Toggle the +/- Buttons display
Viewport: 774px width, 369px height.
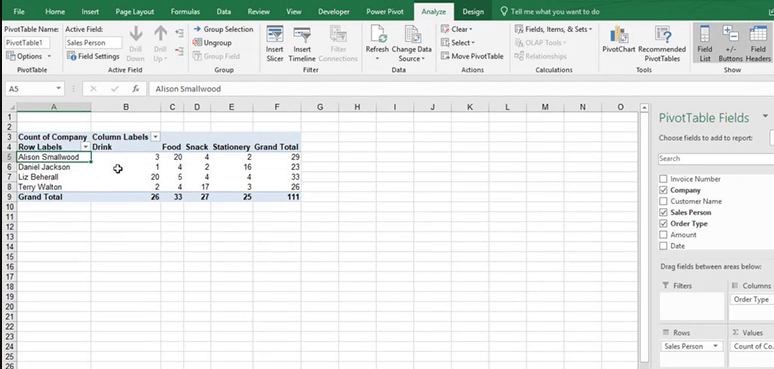[730, 44]
